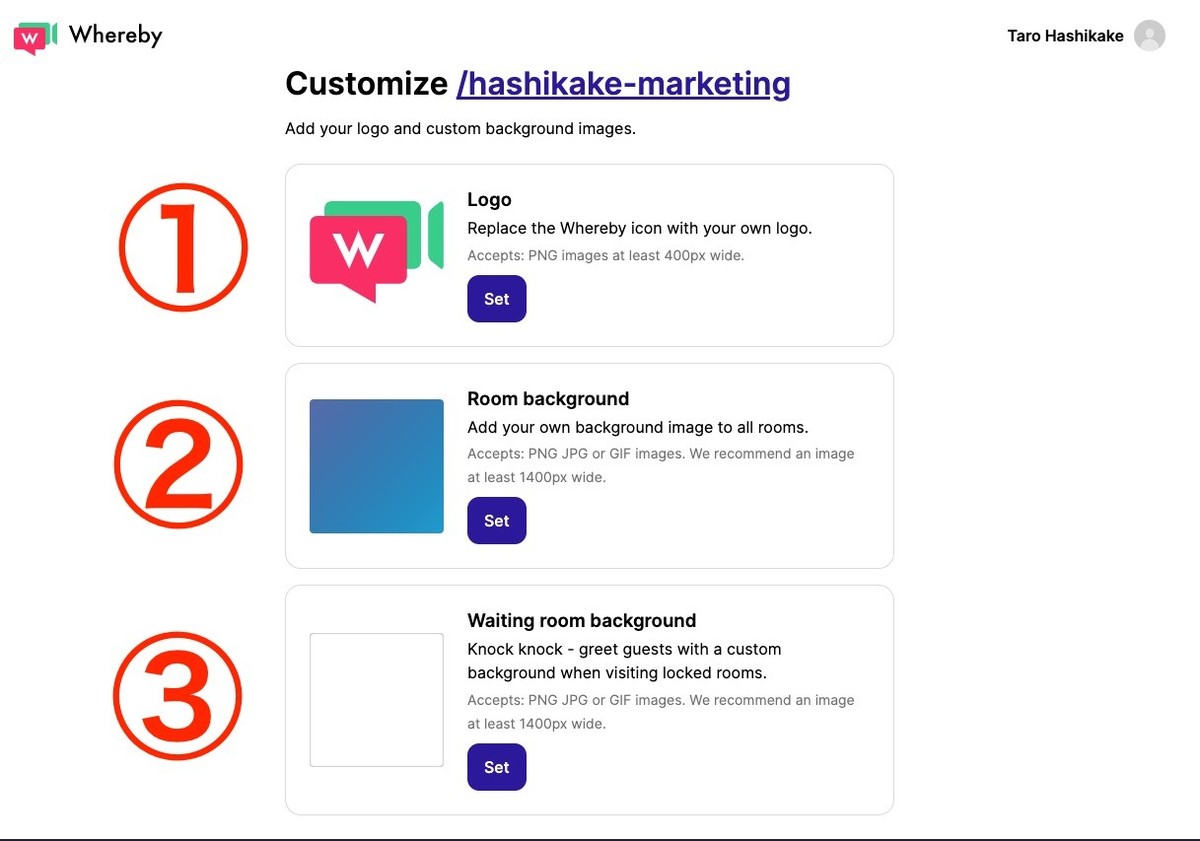
Task: Click the 'Logo' card heading
Action: pos(489,200)
